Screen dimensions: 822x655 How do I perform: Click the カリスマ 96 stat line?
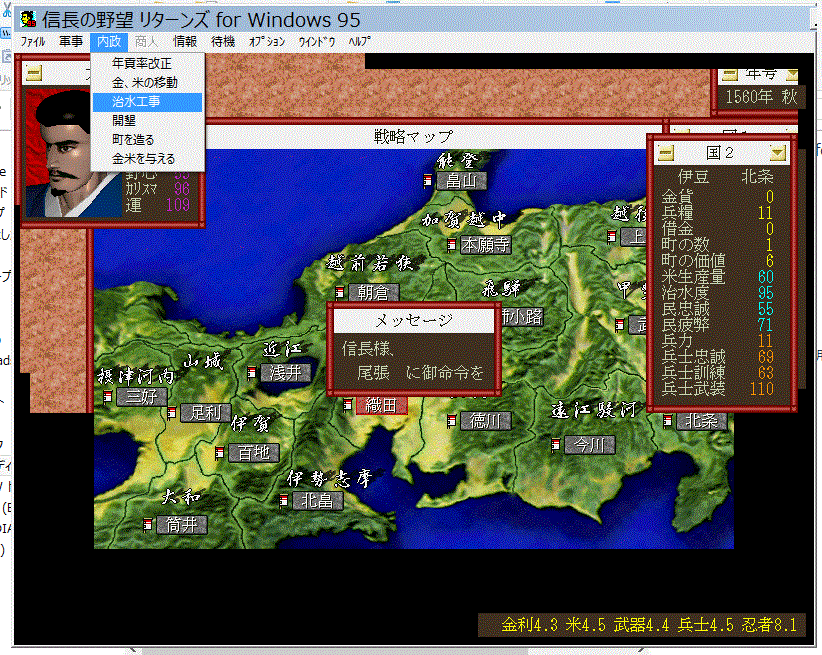158,188
